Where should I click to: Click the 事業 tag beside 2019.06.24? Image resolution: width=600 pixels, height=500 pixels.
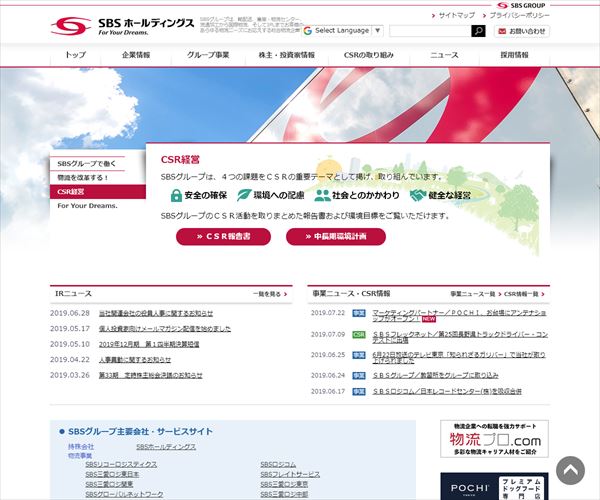[x=359, y=375]
